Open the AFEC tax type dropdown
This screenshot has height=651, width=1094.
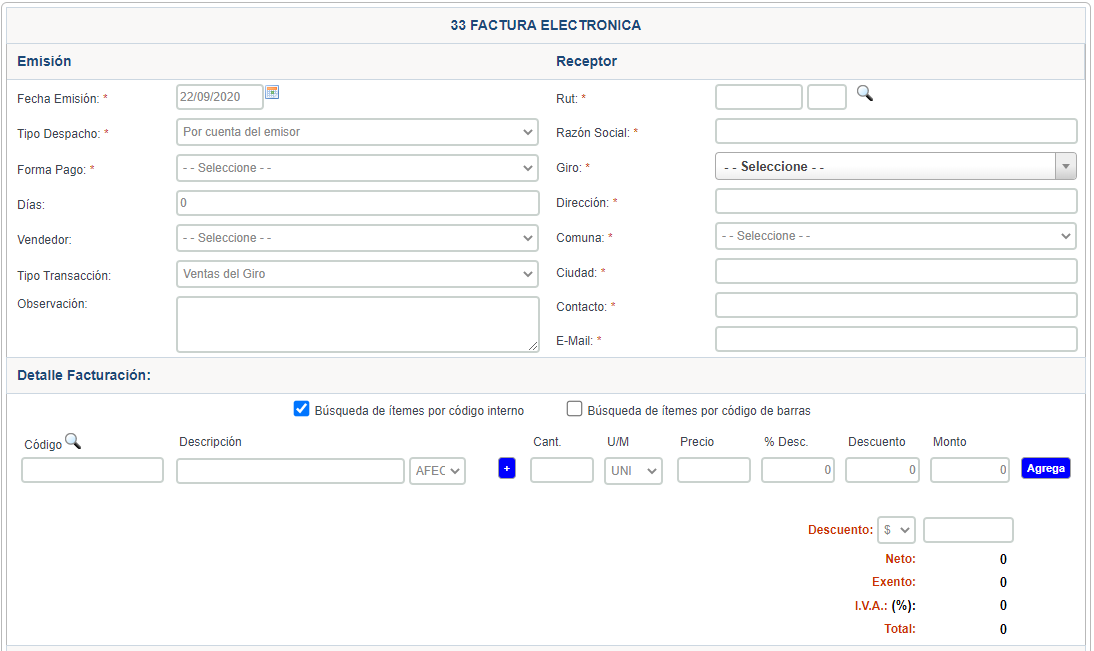tap(437, 471)
